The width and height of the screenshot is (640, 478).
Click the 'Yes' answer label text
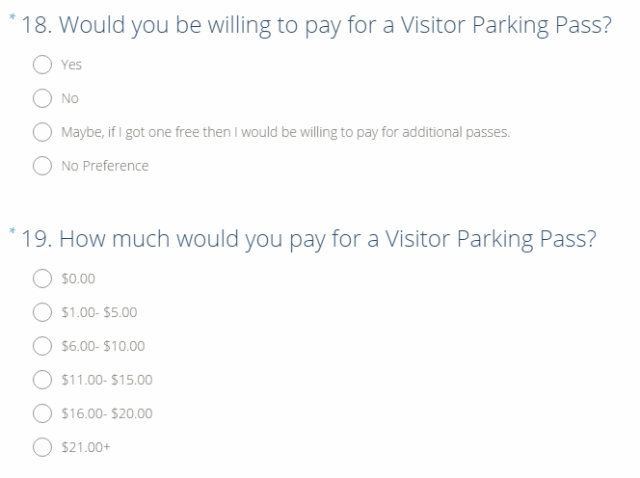(72, 64)
